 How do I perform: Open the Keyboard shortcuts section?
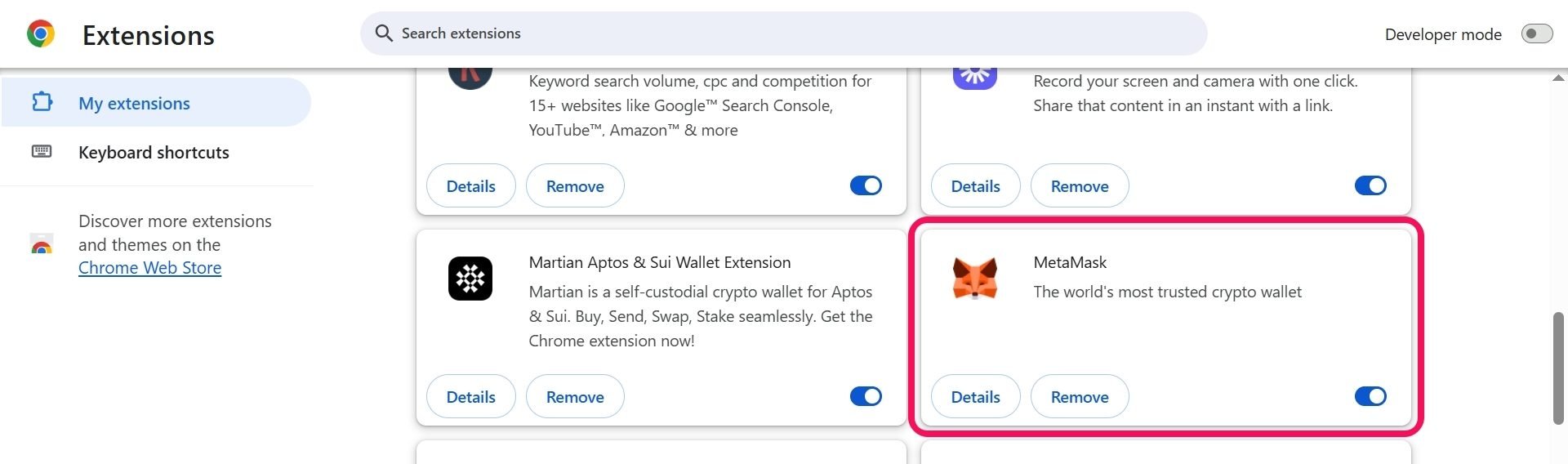[154, 152]
